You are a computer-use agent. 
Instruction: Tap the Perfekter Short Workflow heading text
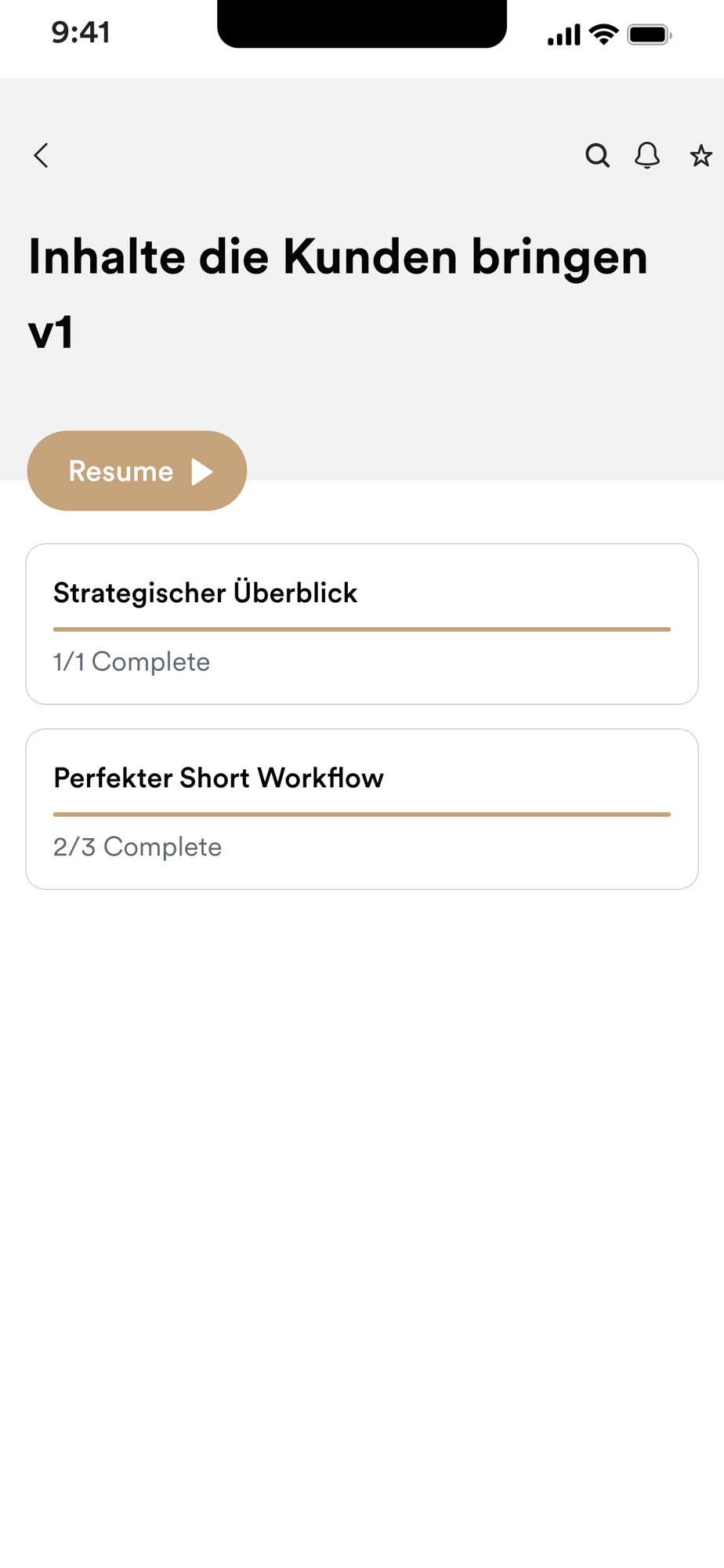(x=219, y=778)
